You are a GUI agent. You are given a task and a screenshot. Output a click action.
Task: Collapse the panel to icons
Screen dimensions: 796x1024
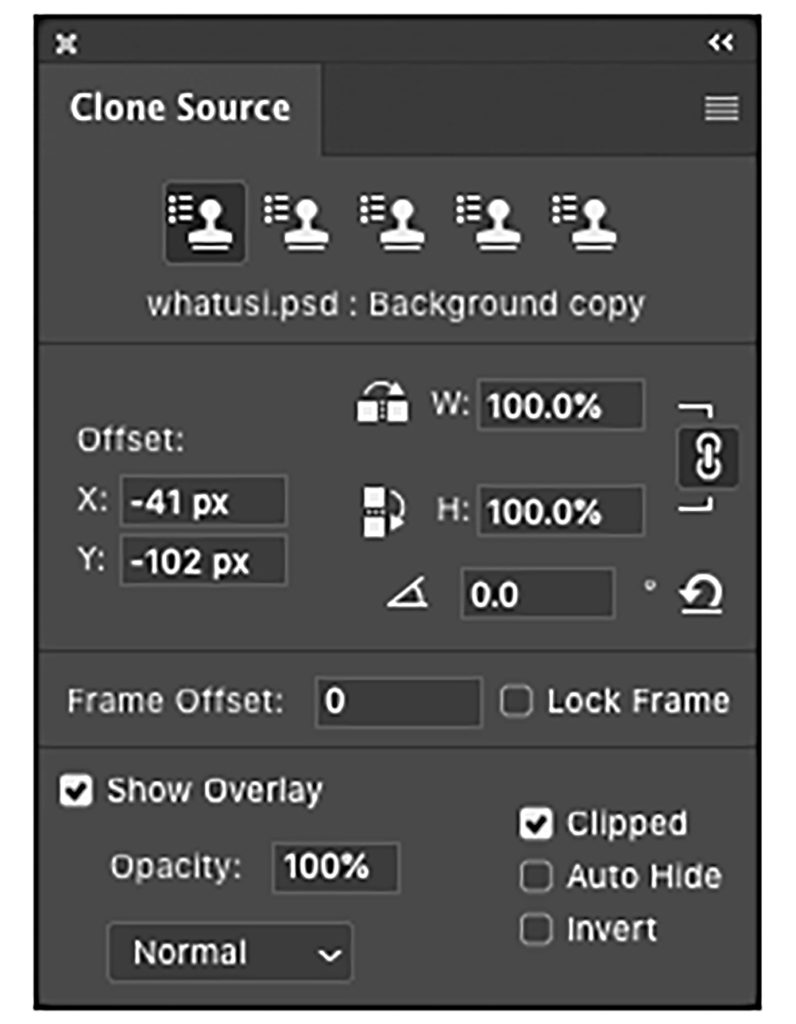(719, 44)
